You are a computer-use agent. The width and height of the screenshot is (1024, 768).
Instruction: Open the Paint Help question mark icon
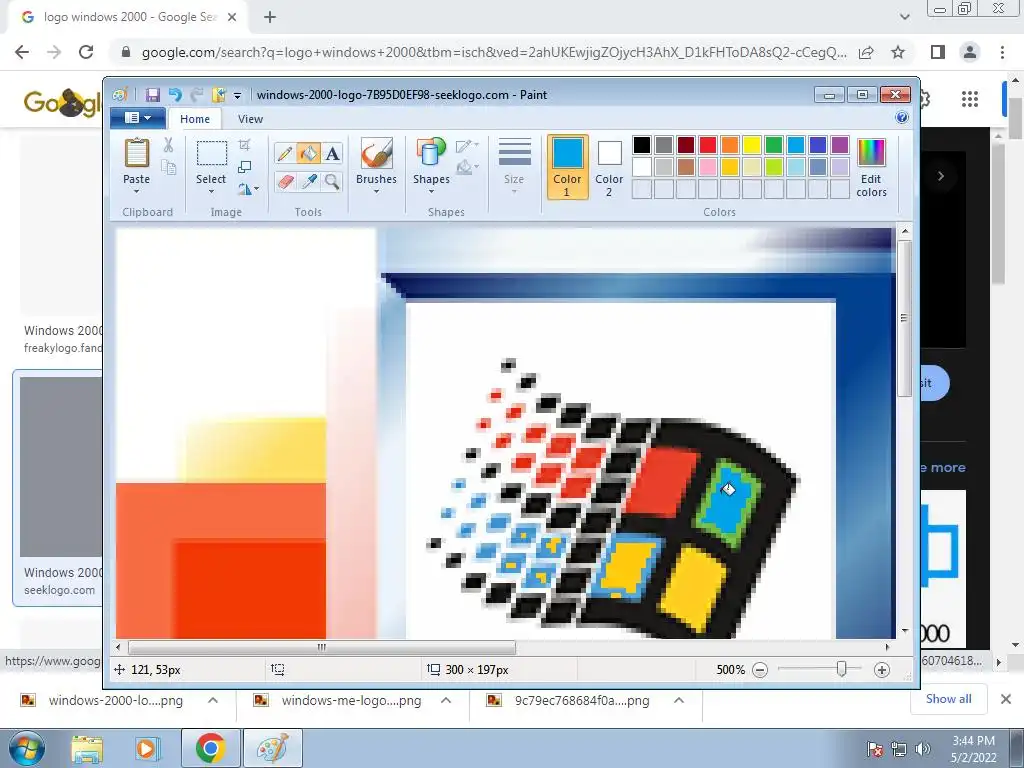coord(902,118)
